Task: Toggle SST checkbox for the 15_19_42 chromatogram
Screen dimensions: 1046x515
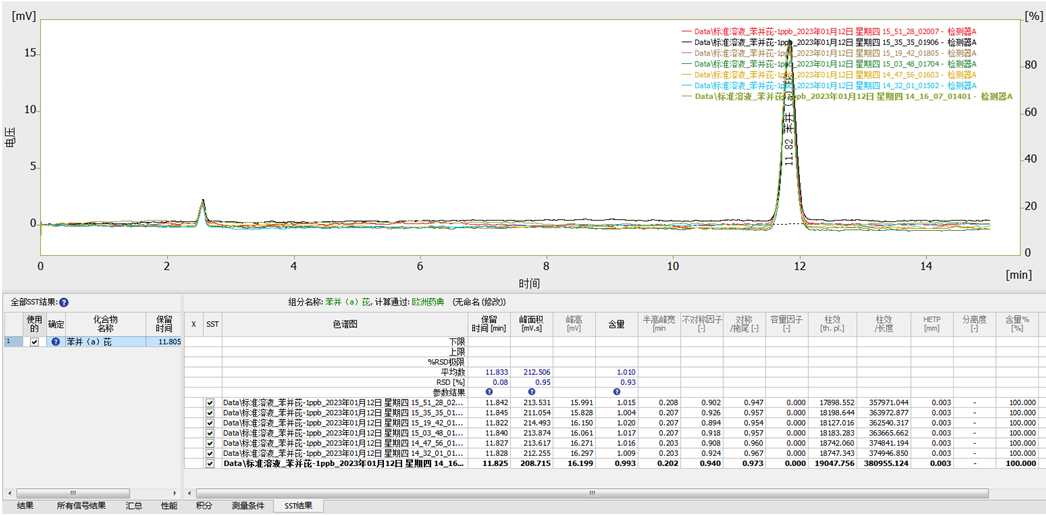Action: [210, 423]
